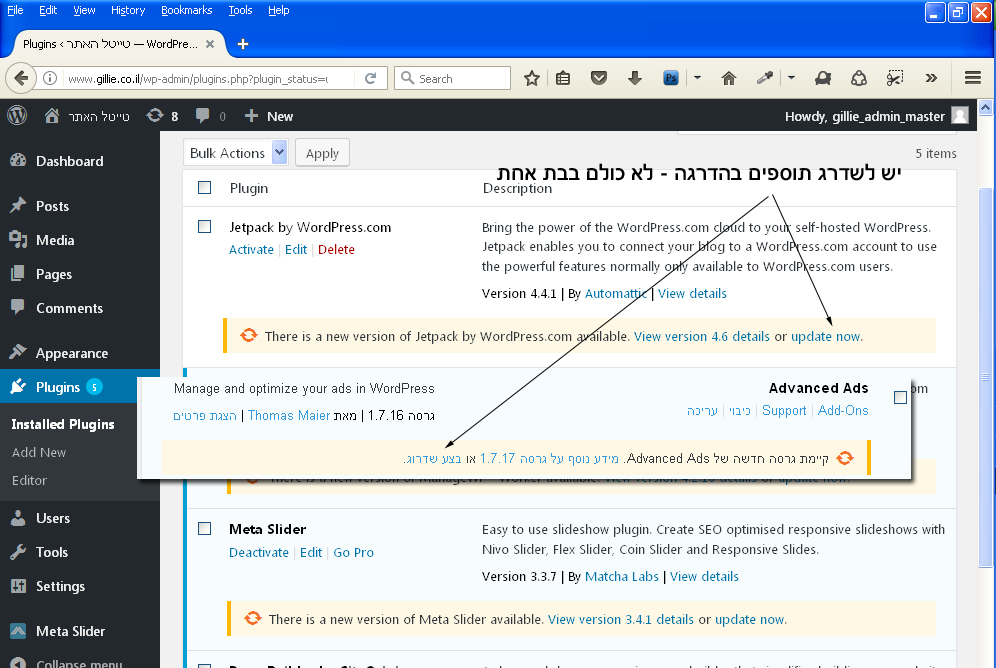Screen dimensions: 996x668
Task: Expand dropdown arrow next to Ps icon
Action: (x=697, y=78)
